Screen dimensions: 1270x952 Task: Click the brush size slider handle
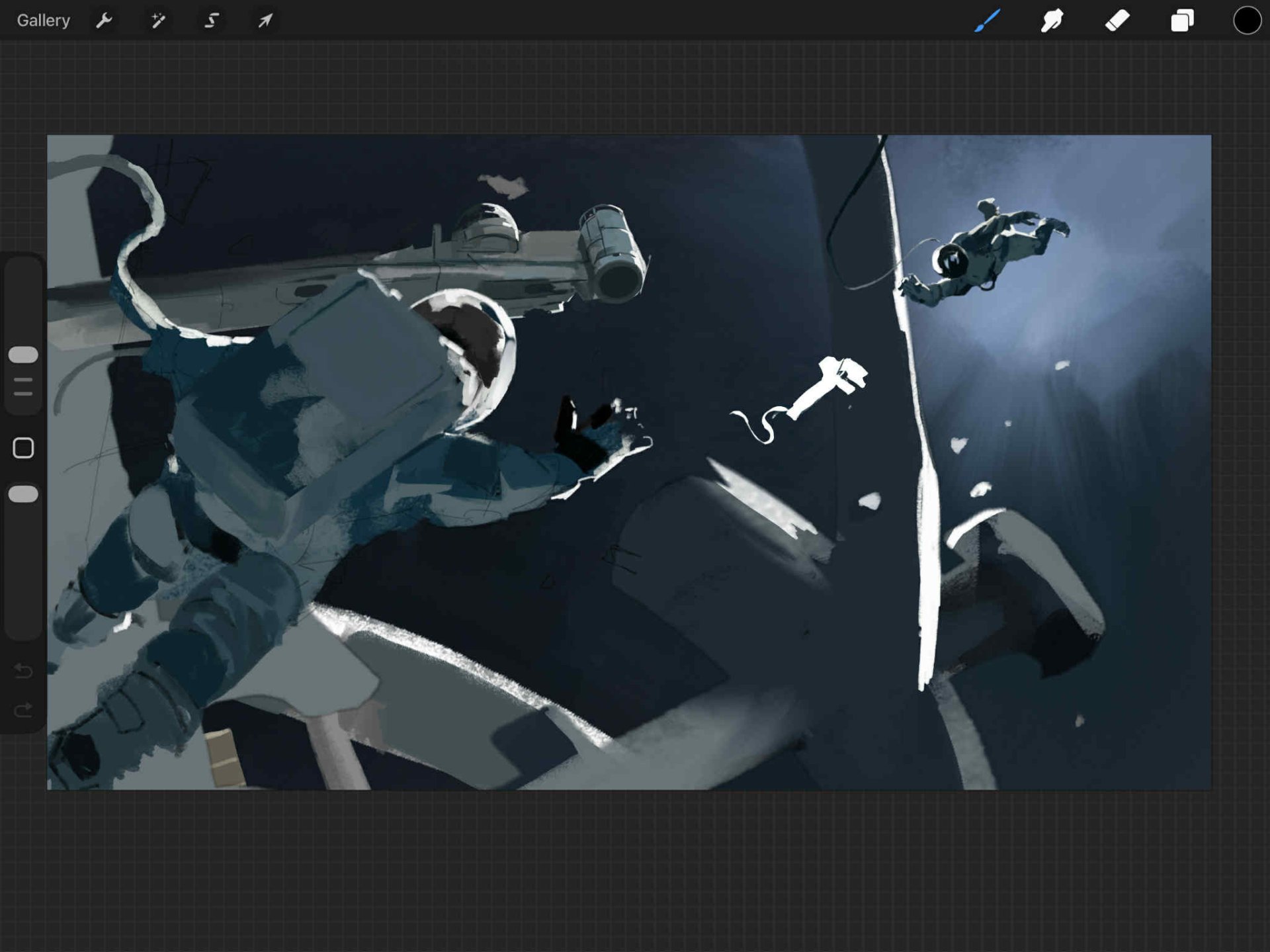pos(23,355)
